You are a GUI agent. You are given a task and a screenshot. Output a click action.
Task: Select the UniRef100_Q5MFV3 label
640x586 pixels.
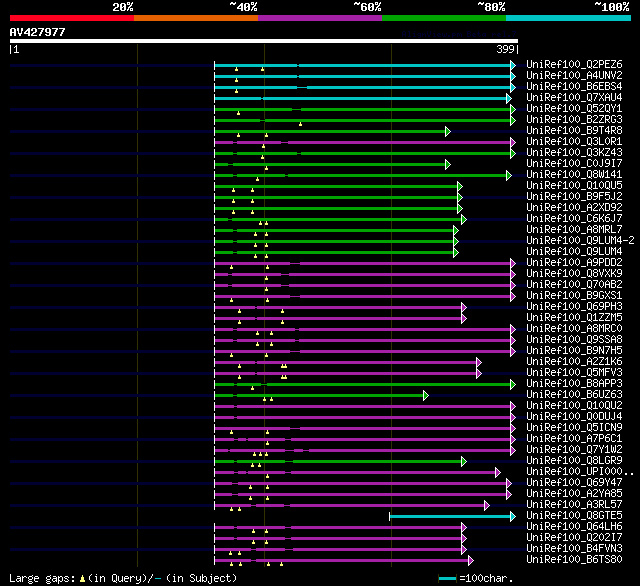pos(574,373)
